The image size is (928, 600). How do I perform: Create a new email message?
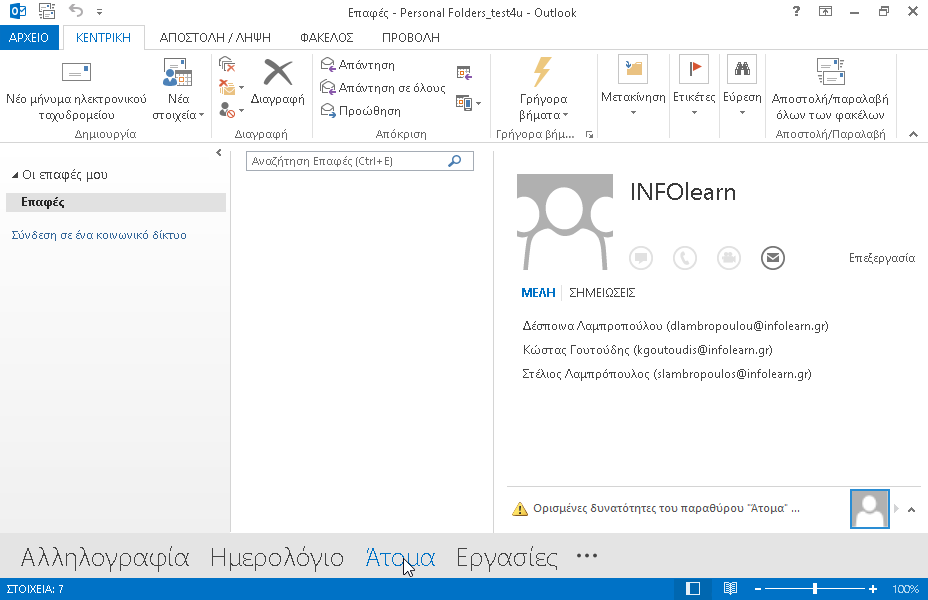pyautogui.click(x=76, y=89)
